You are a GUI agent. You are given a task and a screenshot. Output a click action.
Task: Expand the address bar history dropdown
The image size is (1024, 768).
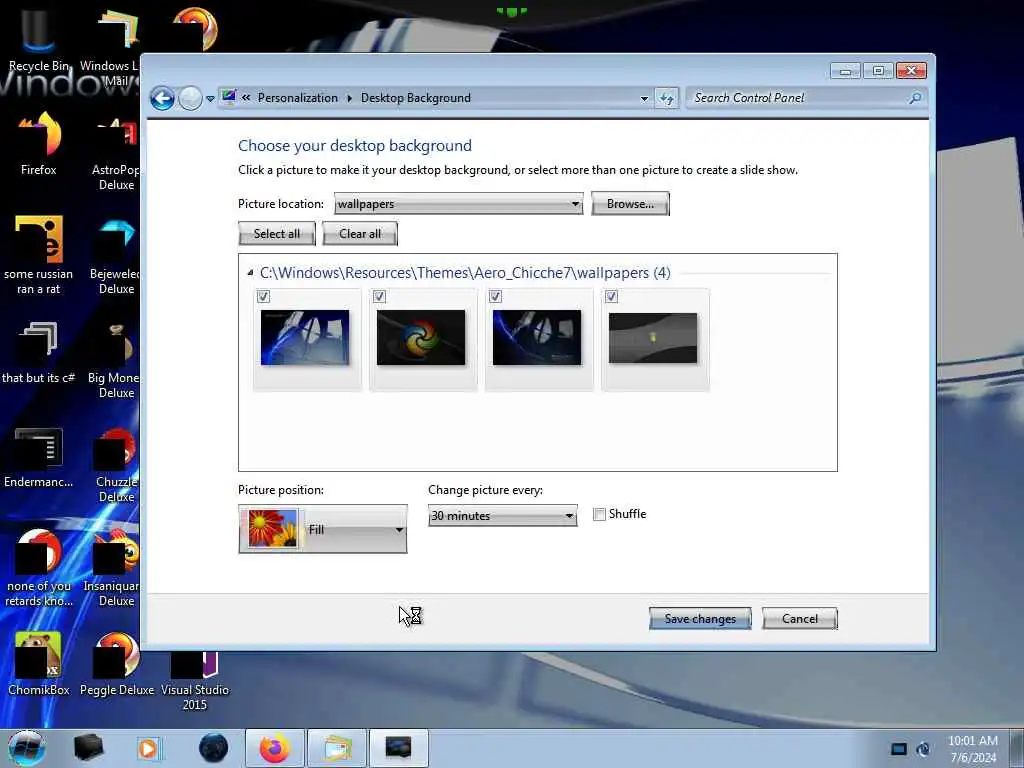pyautogui.click(x=644, y=99)
